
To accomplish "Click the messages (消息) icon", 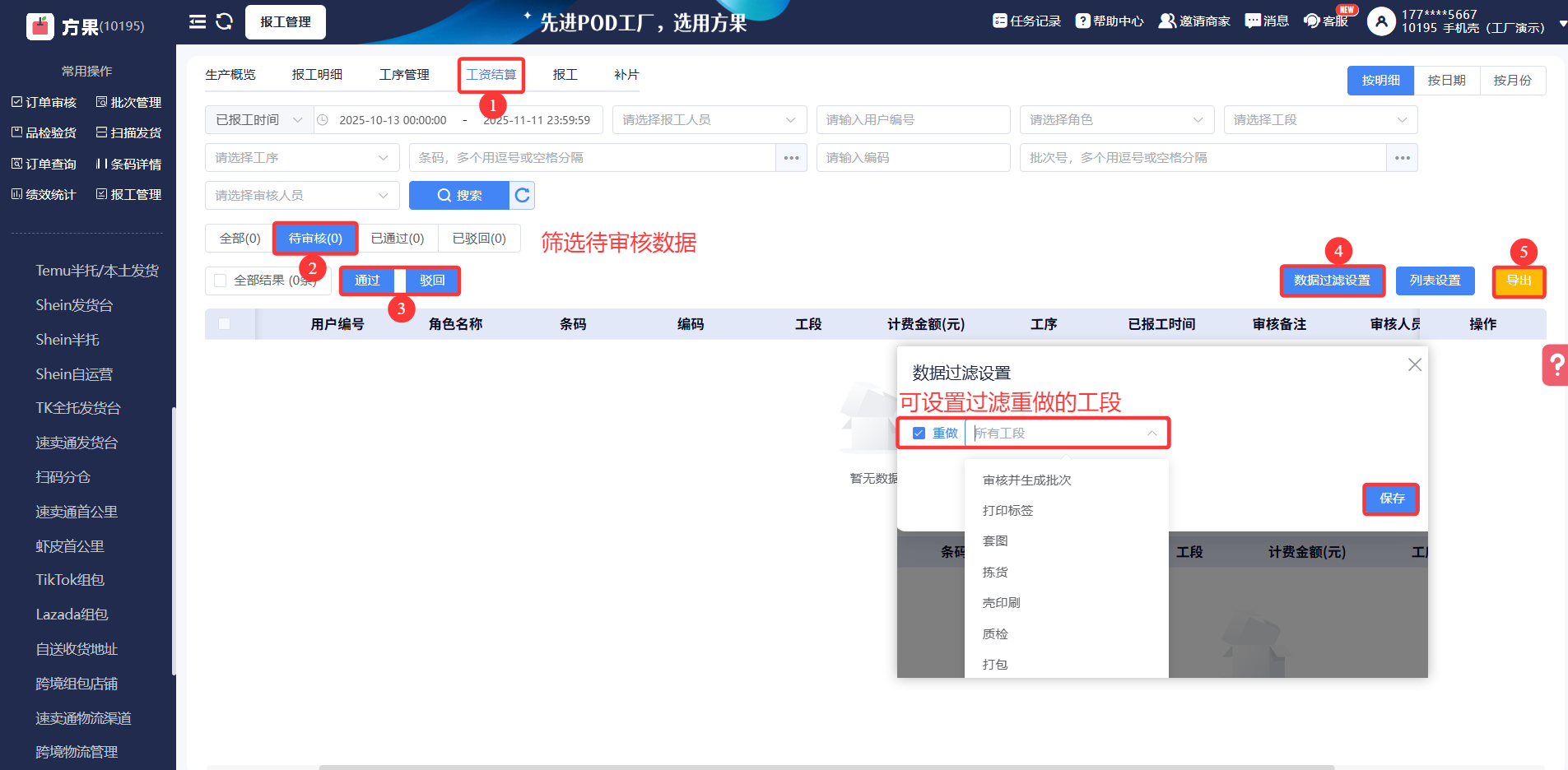I will (1253, 21).
